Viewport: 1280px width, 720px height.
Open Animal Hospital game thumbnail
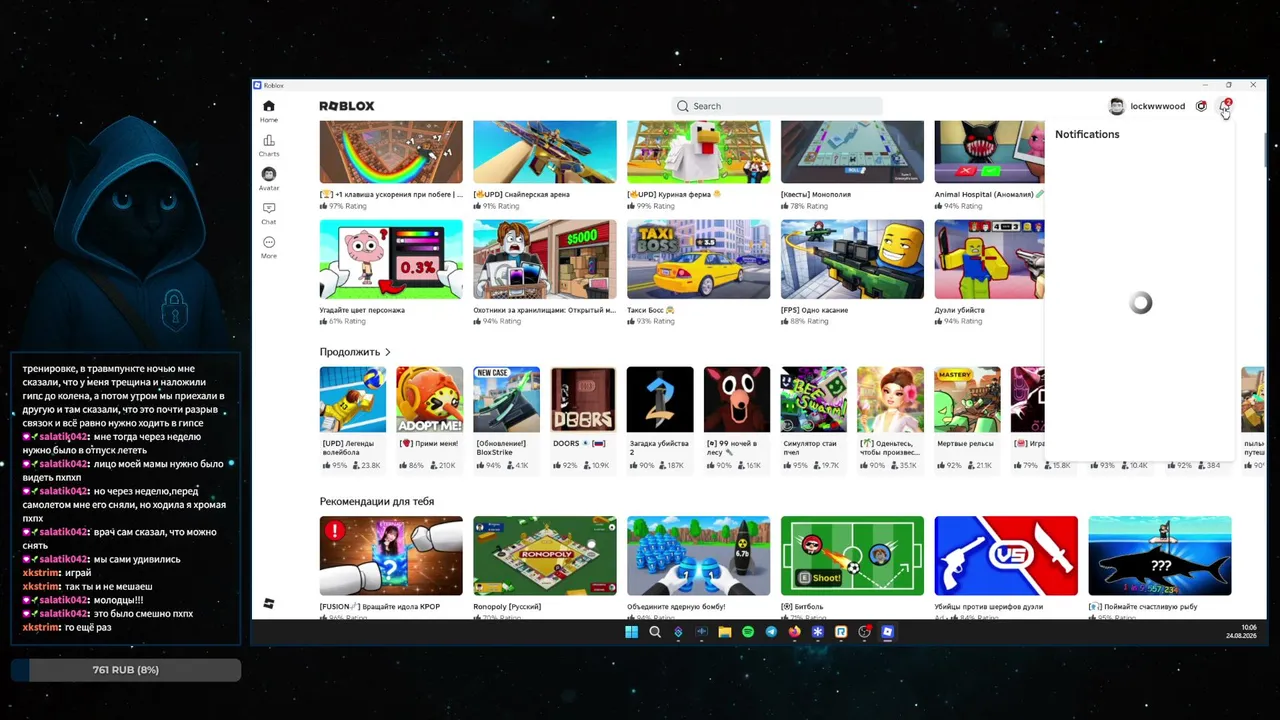(x=989, y=152)
